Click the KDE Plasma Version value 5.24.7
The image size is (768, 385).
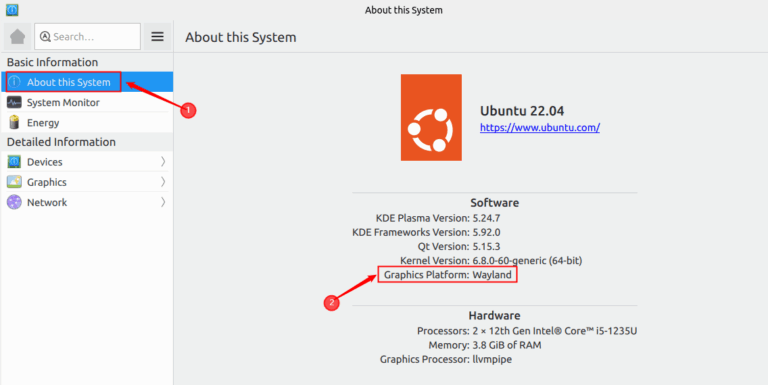486,217
